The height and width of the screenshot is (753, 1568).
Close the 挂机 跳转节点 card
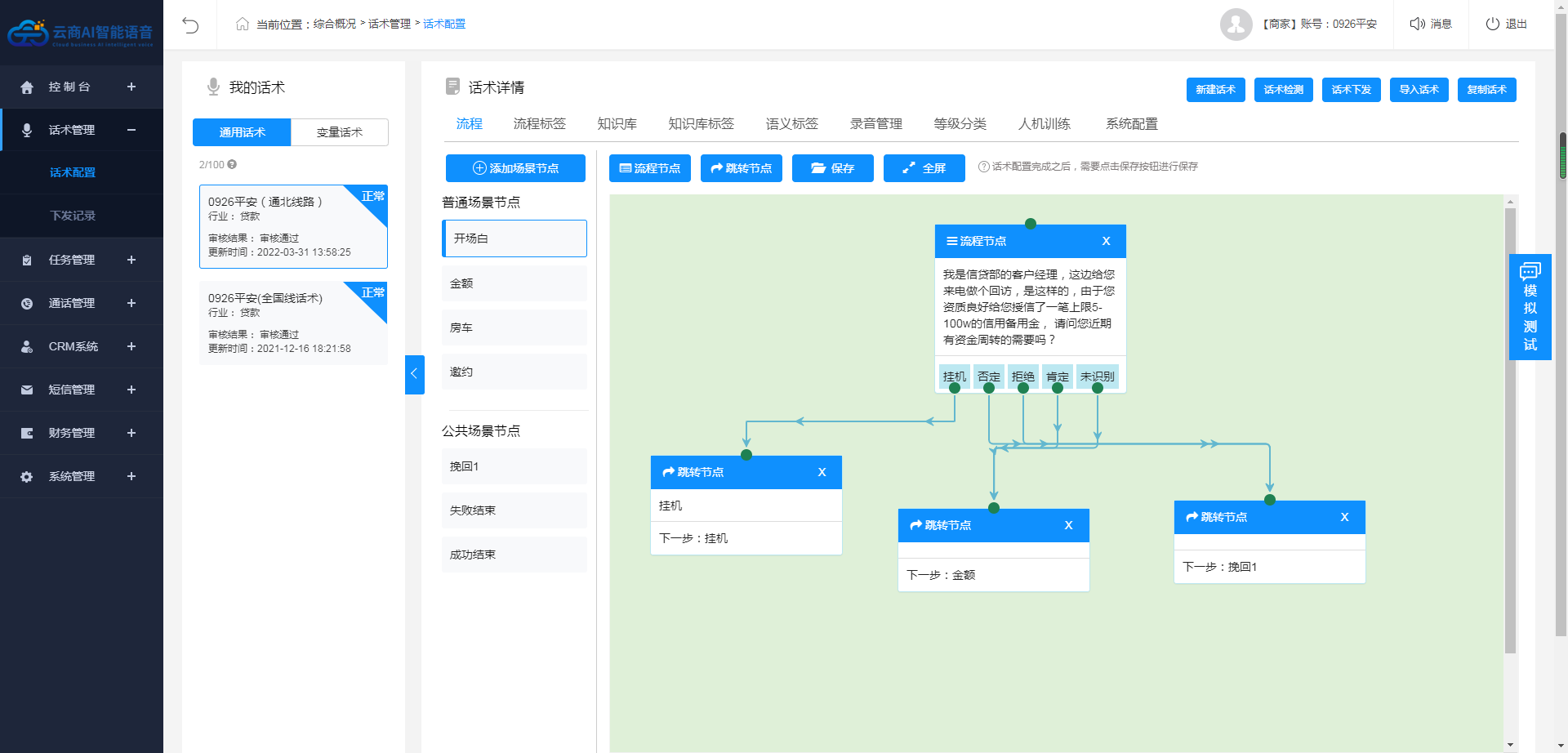pos(822,472)
